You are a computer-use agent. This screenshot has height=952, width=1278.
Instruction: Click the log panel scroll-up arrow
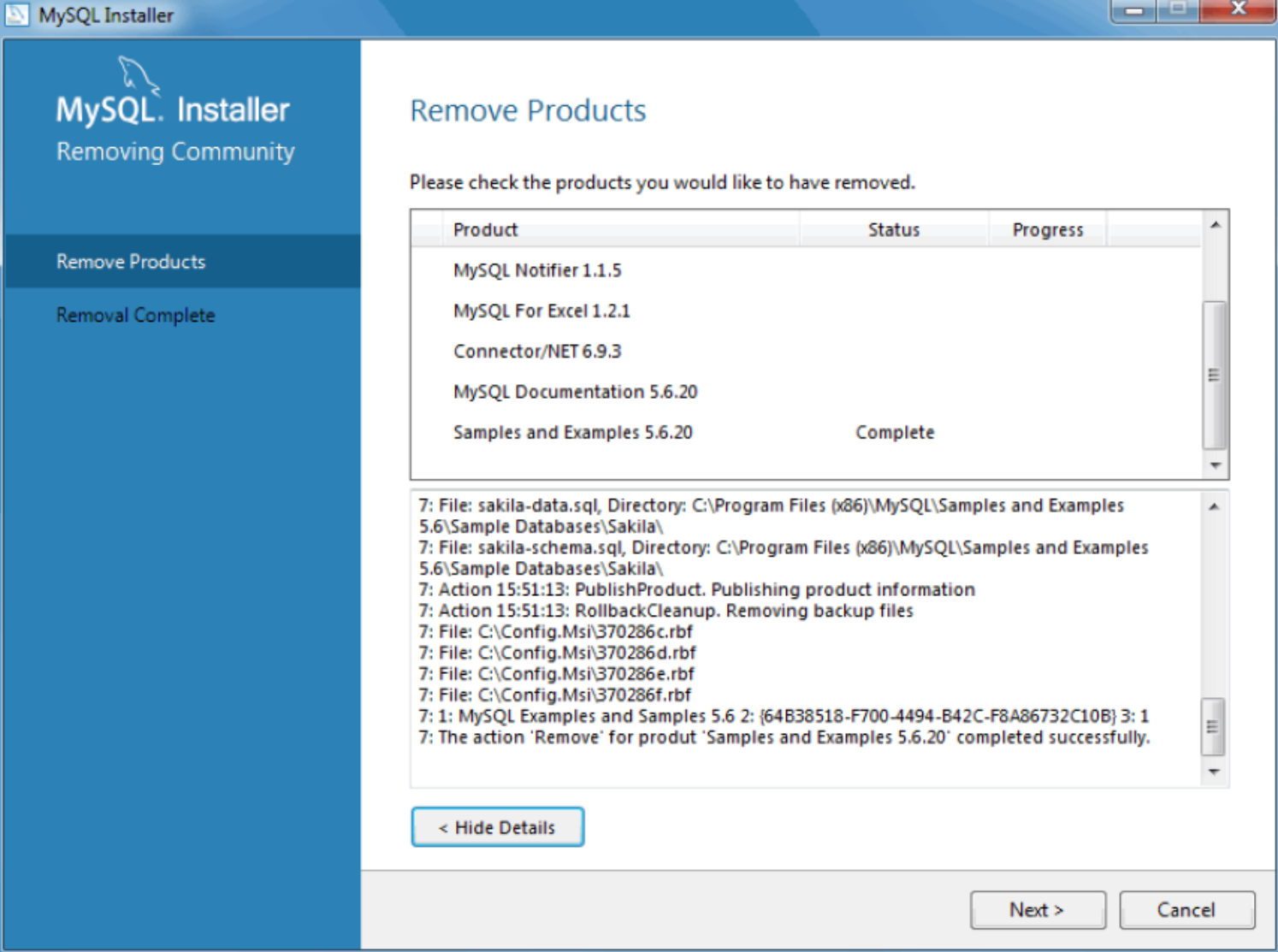[x=1213, y=505]
